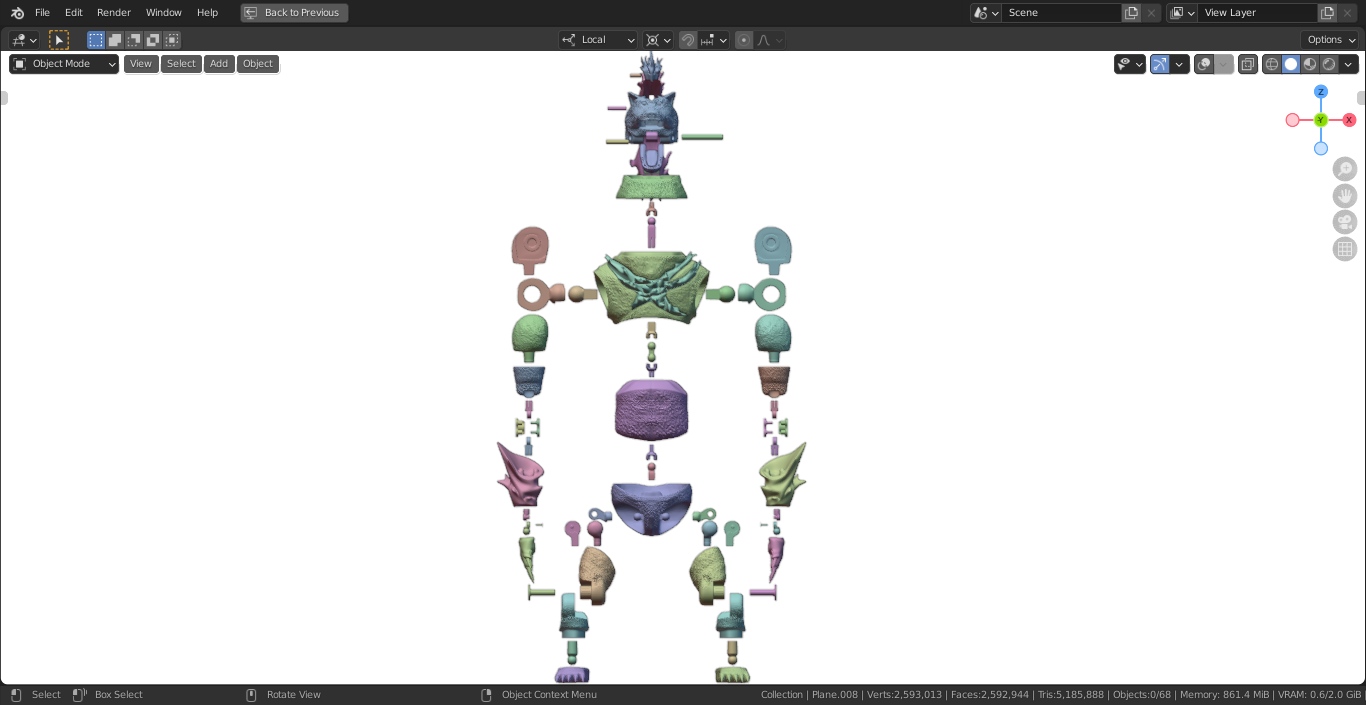Switch orthographic/perspective with the grid icon
The image size is (1366, 705).
[1345, 249]
